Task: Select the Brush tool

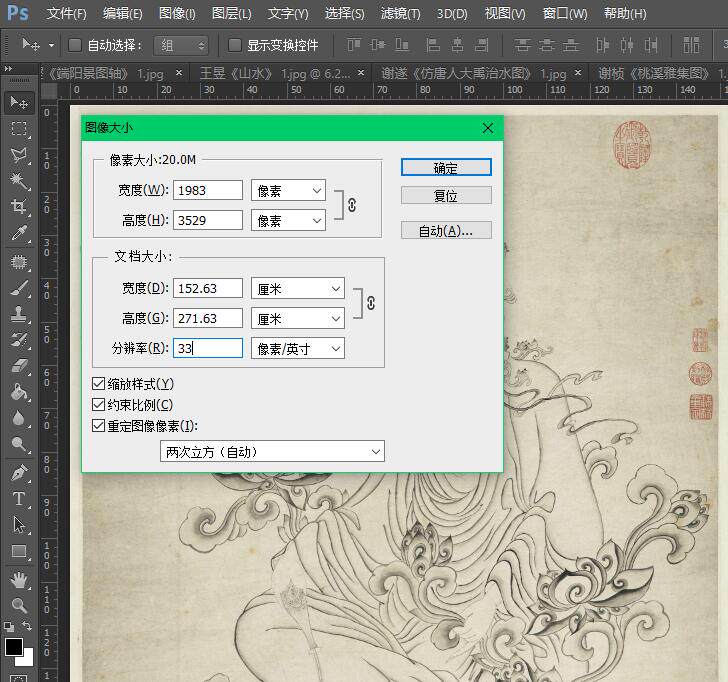Action: (19, 288)
